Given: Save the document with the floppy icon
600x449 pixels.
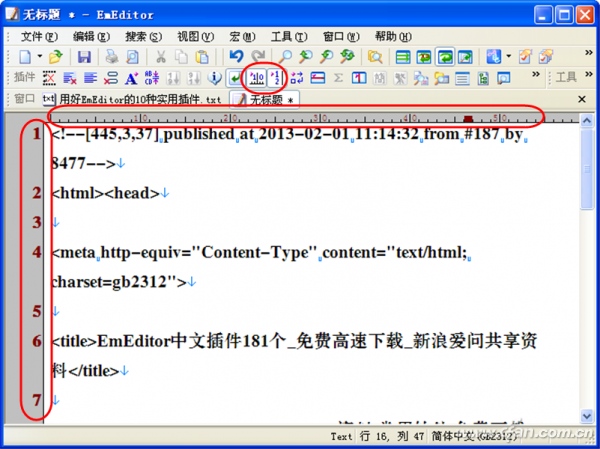Looking at the screenshot, I should (84, 57).
